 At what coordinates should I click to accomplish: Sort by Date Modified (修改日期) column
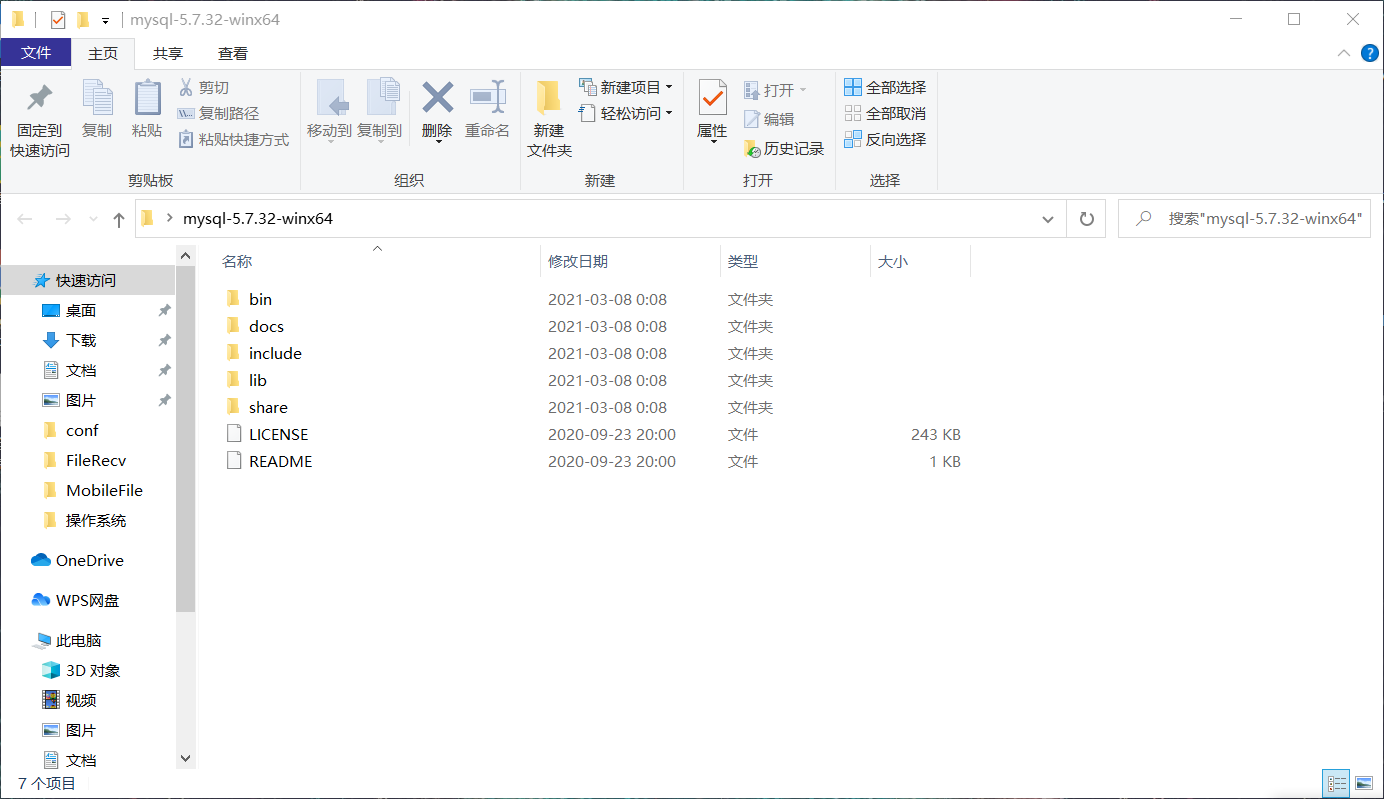click(x=578, y=261)
